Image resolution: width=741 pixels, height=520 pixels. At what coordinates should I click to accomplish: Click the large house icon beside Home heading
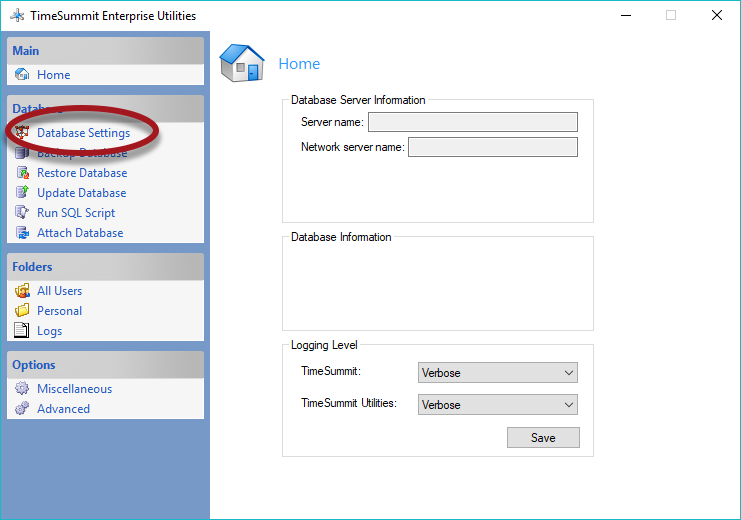coord(242,63)
